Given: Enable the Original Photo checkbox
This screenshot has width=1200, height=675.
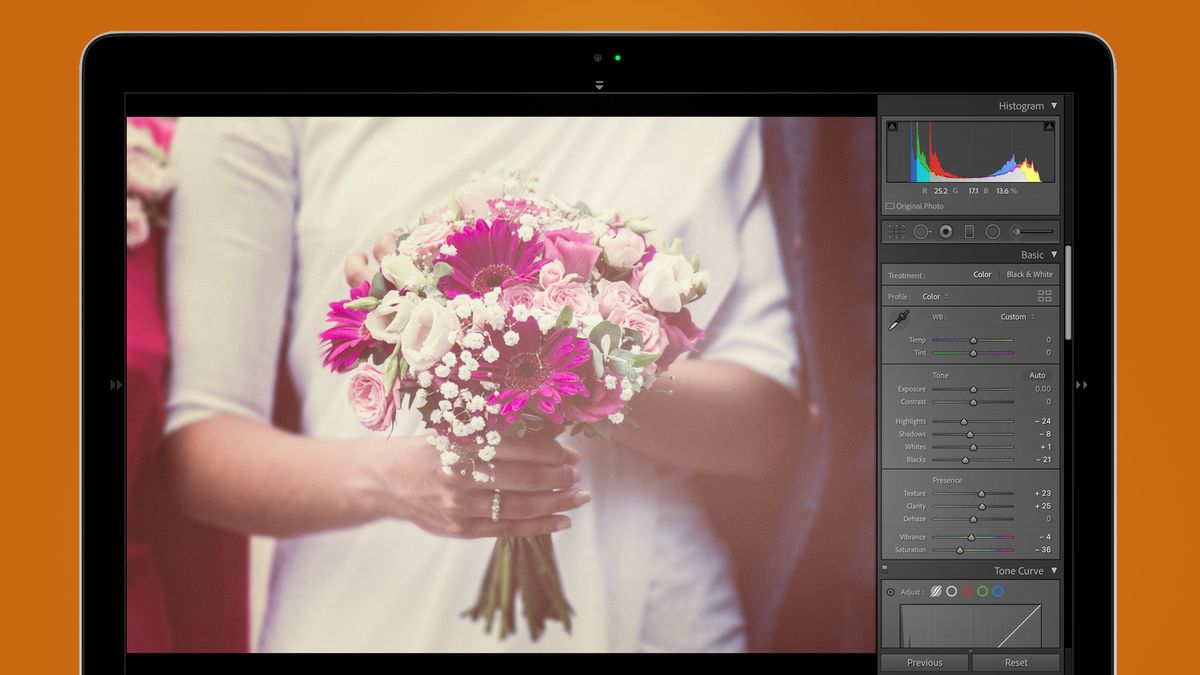Looking at the screenshot, I should coord(890,206).
